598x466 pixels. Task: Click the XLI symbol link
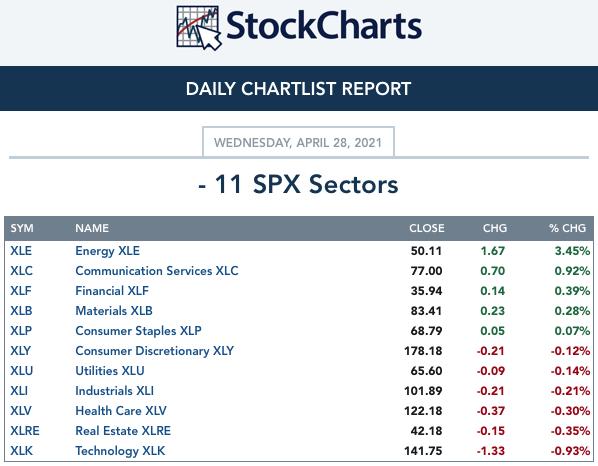point(19,391)
